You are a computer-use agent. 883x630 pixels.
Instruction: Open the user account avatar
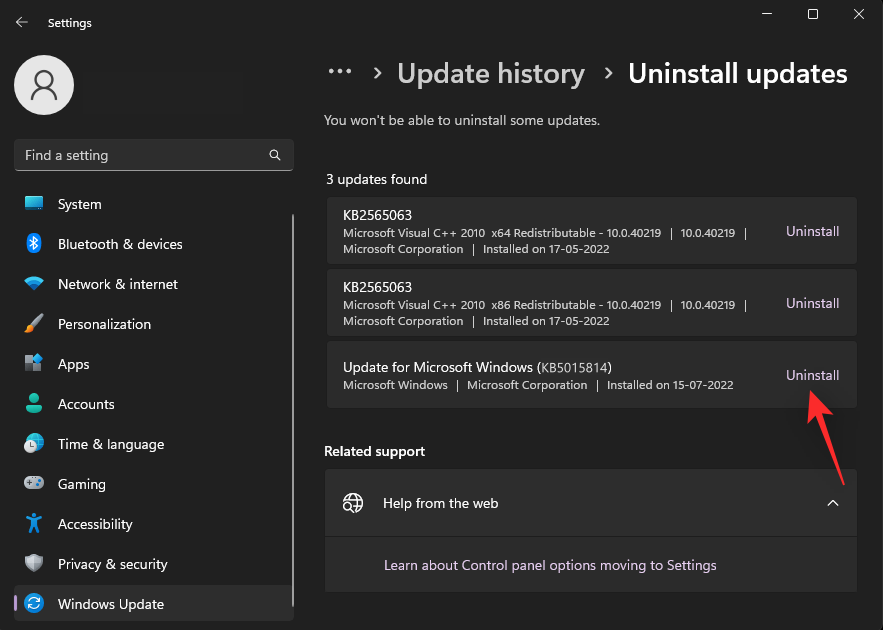click(43, 85)
